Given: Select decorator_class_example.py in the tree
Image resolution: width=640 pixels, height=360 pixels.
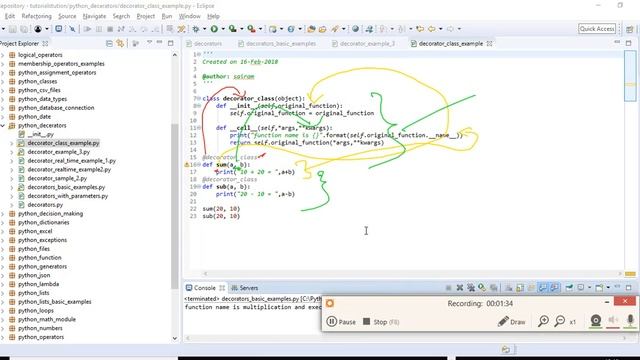Looking at the screenshot, I should click(63, 143).
